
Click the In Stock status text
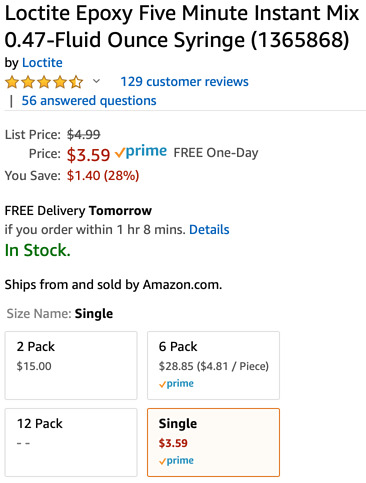coord(38,250)
